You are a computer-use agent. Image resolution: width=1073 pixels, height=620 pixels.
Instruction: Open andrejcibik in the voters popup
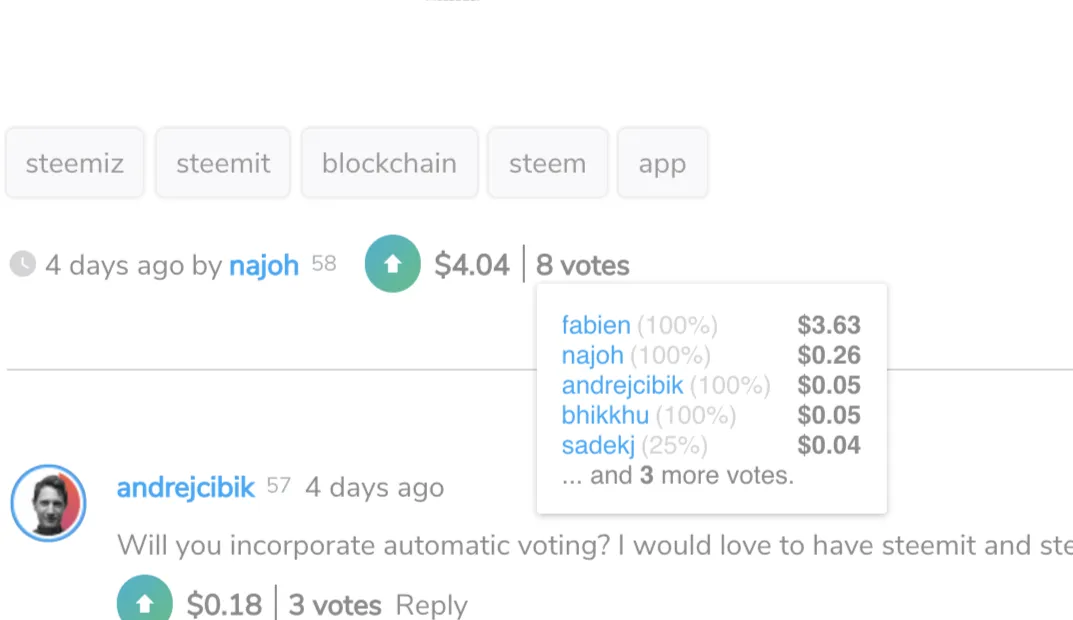(x=622, y=385)
